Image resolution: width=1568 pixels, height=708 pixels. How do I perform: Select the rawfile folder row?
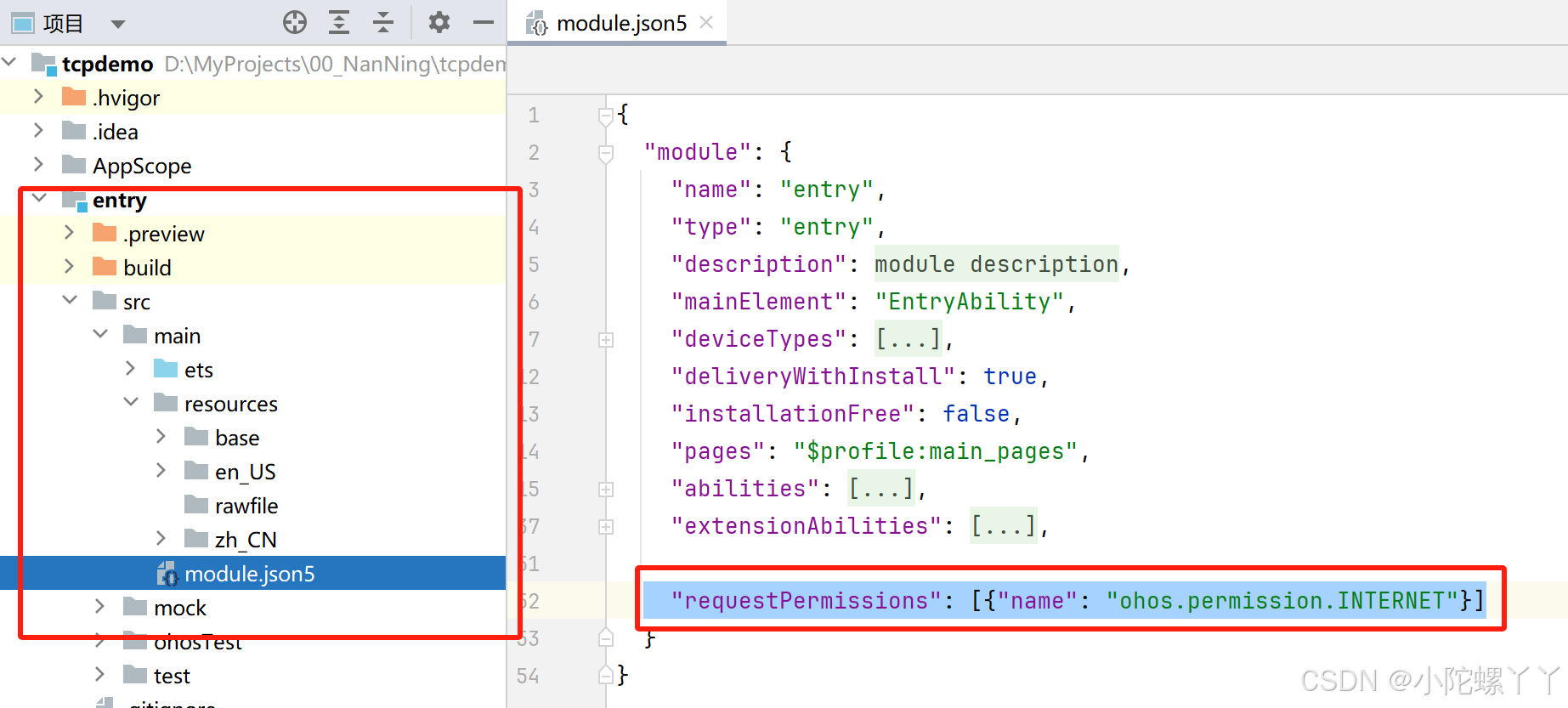click(x=253, y=505)
